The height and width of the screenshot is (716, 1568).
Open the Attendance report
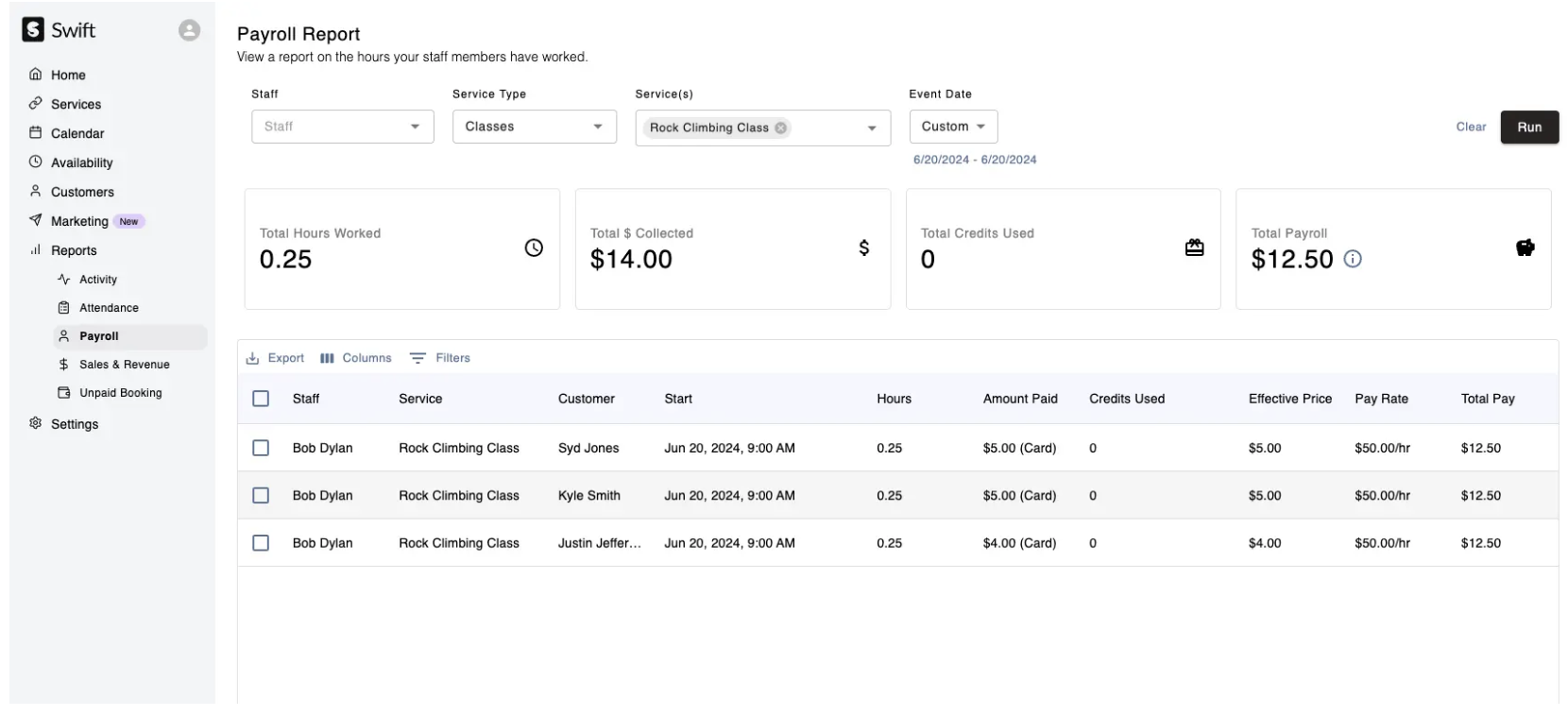tap(109, 308)
